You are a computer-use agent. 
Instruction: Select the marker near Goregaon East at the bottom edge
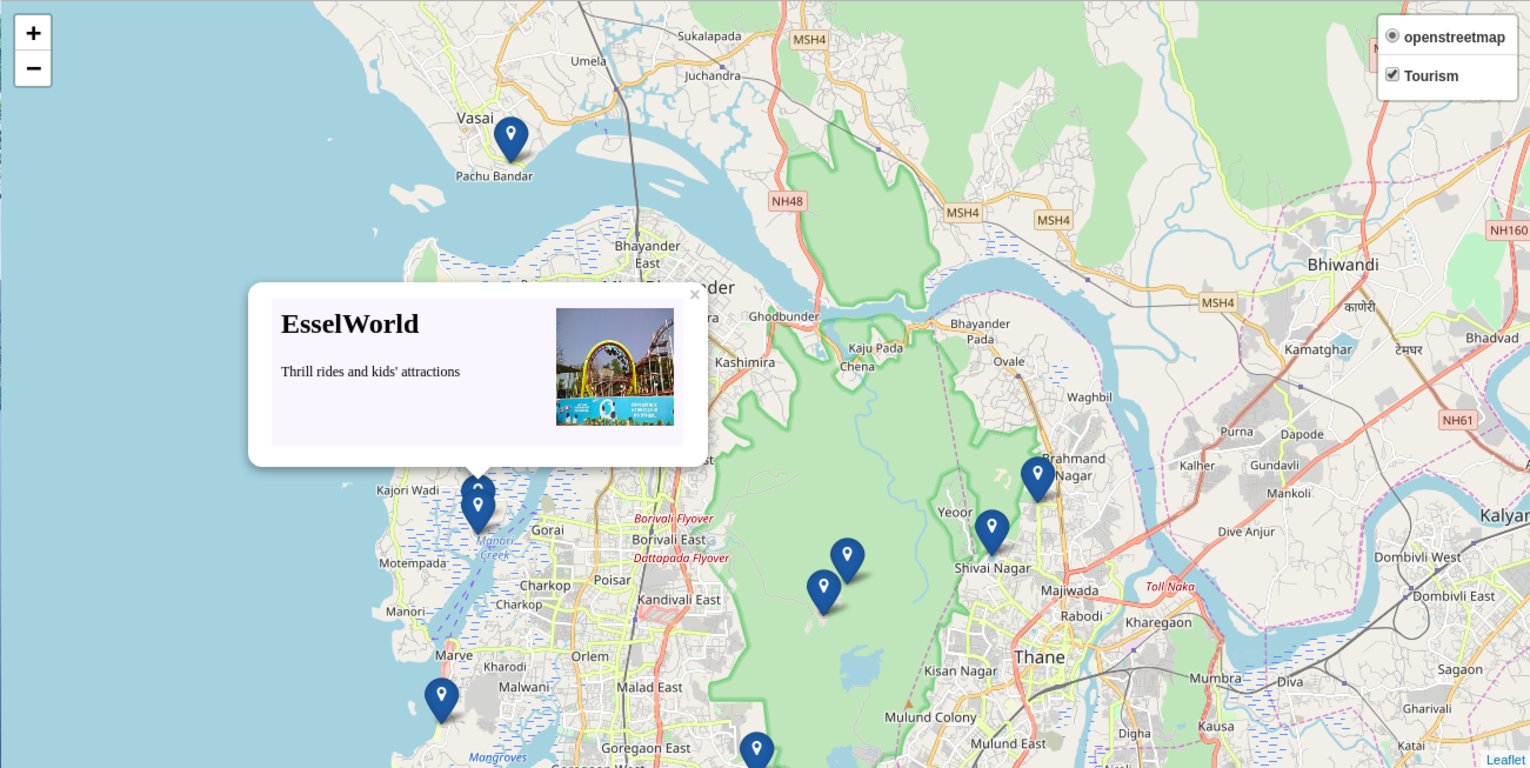coord(757,750)
